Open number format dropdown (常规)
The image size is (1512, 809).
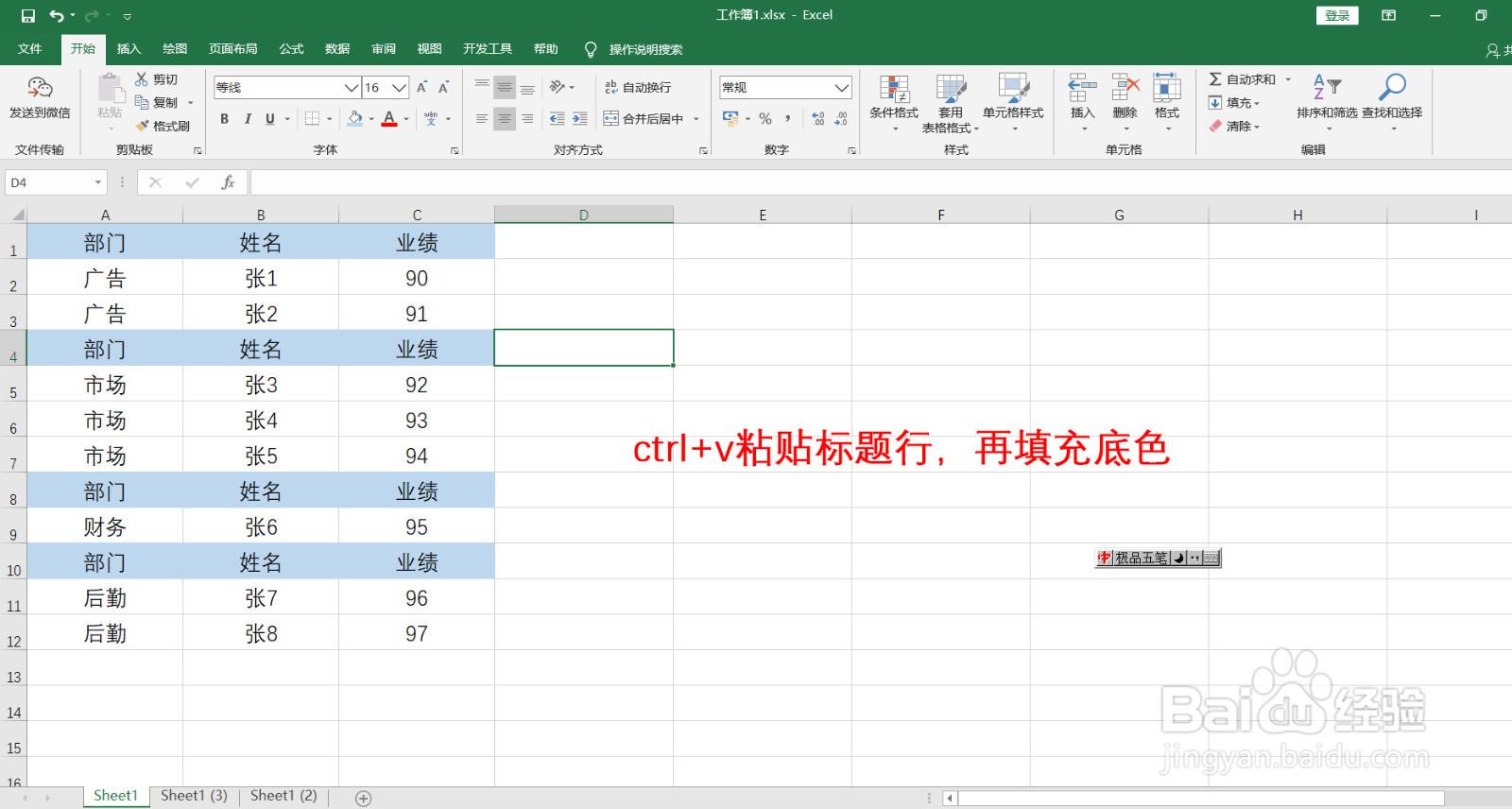click(841, 87)
